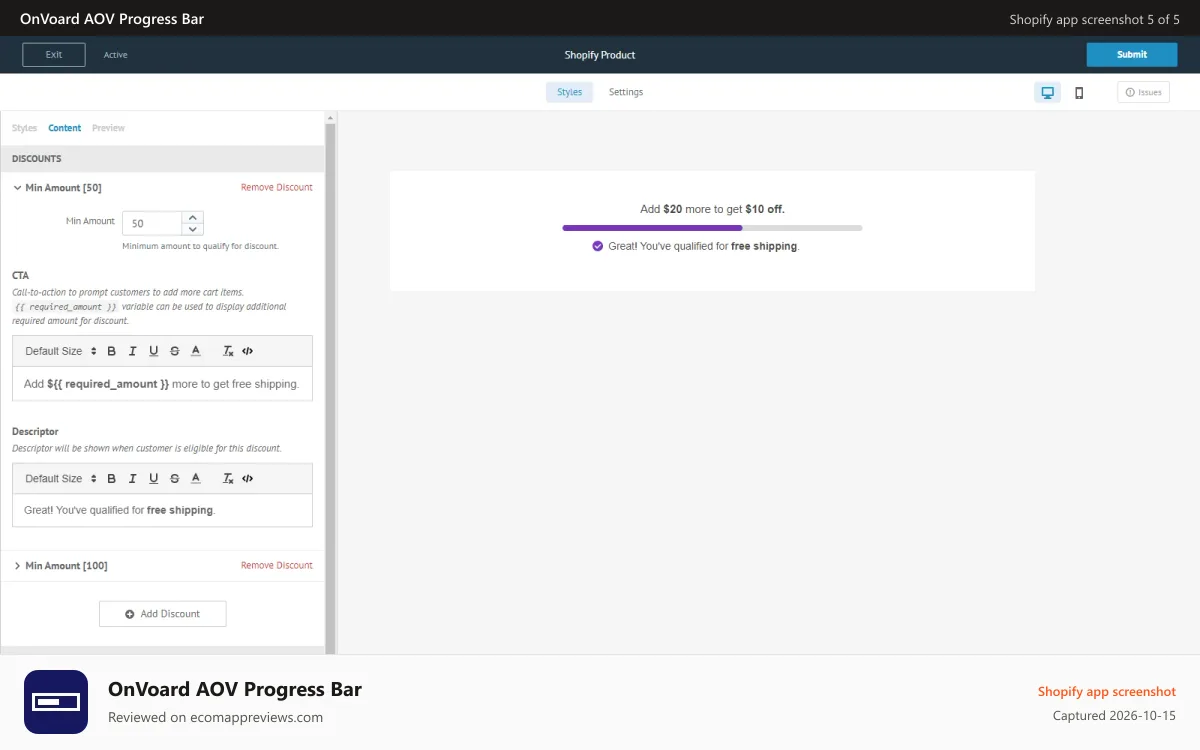Select the Content tab in the left panel

[65, 128]
